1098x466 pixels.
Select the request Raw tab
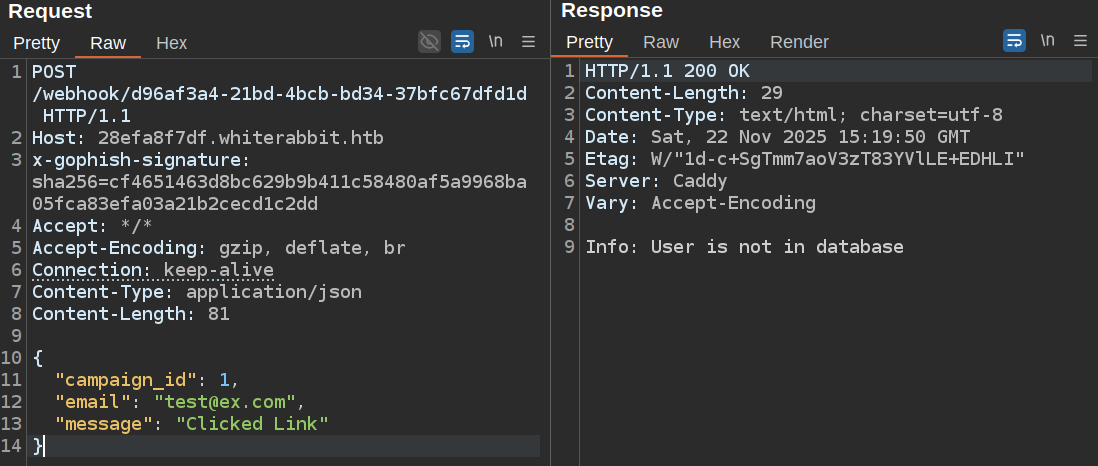coord(108,43)
